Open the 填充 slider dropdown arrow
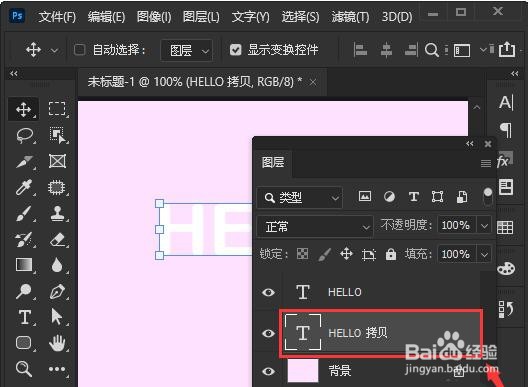Viewport: 528px width, 387px height. 484,254
